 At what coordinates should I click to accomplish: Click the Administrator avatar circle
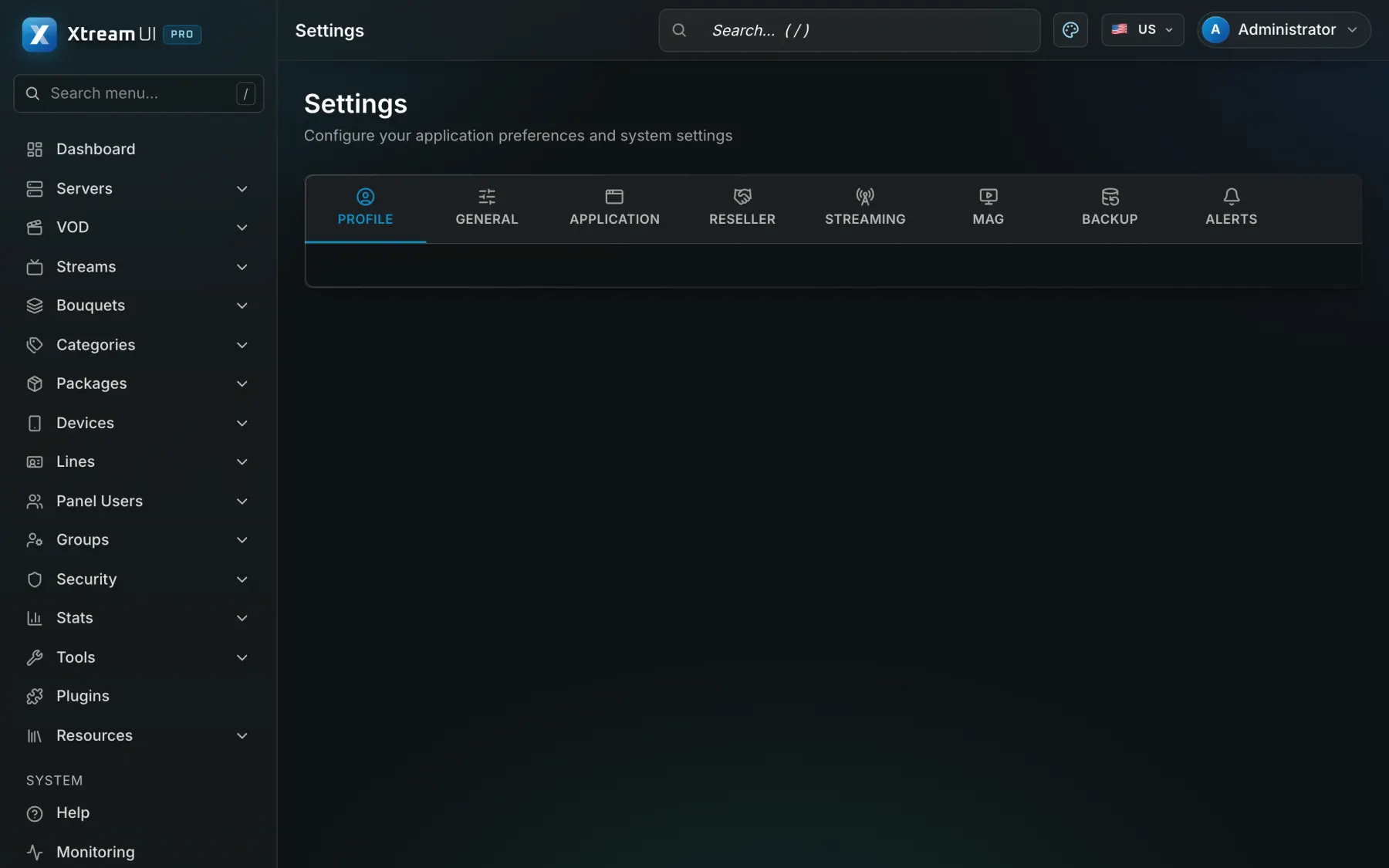pos(1215,29)
